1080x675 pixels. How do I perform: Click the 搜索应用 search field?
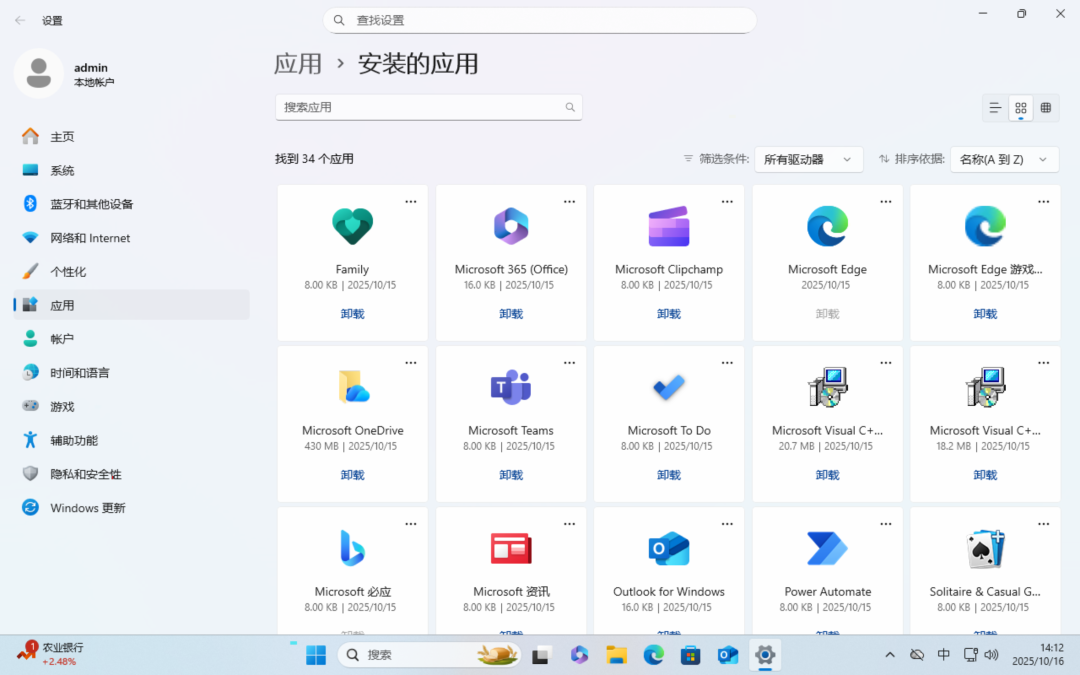(x=420, y=107)
